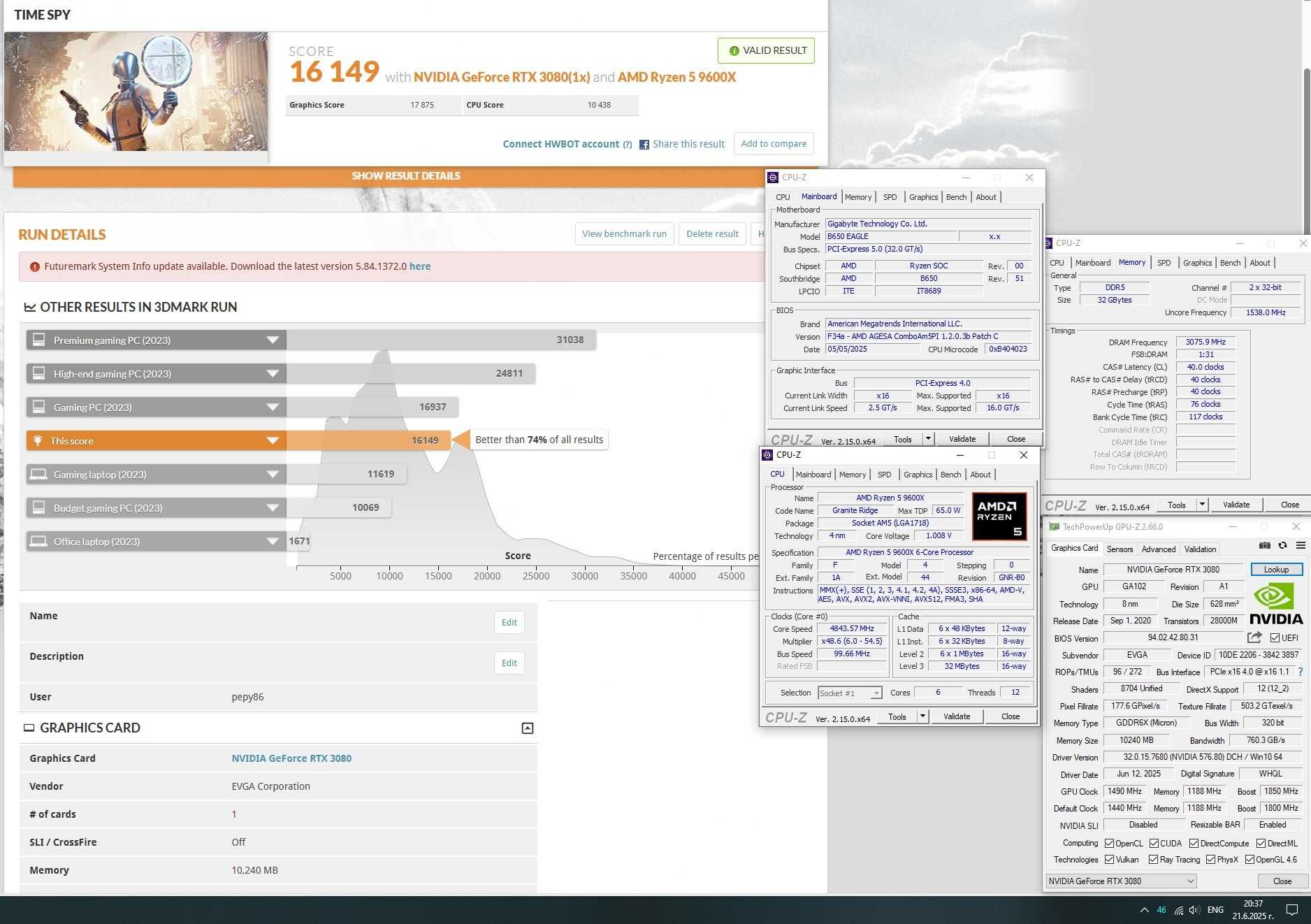The width and height of the screenshot is (1311, 924).
Task: Click the green Valid Result check icon
Action: click(x=734, y=51)
